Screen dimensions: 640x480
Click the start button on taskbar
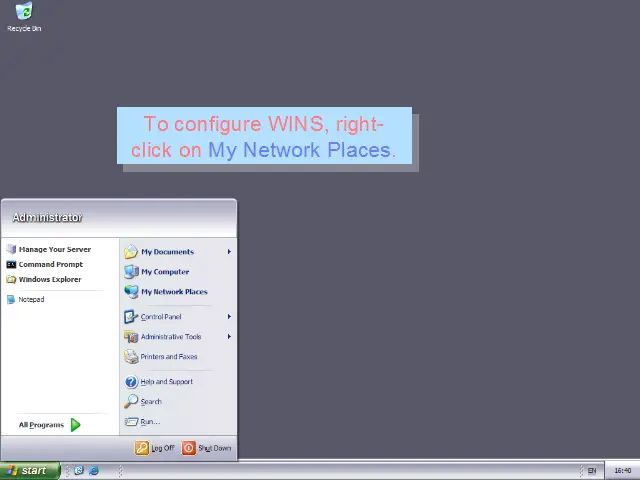[30, 471]
